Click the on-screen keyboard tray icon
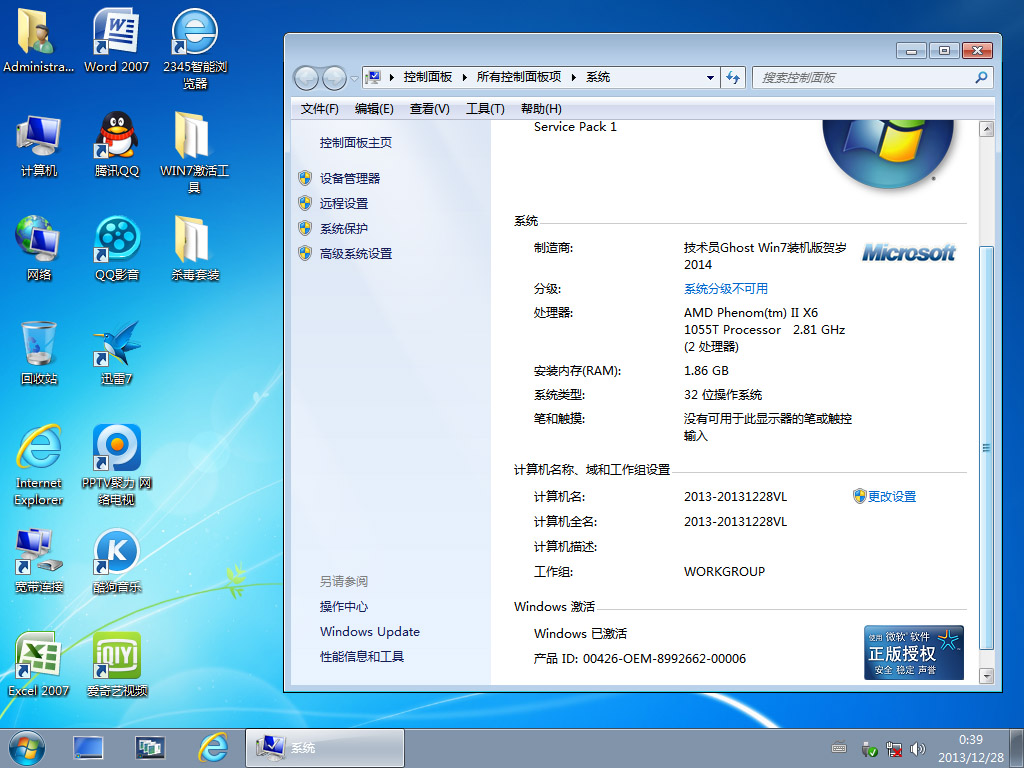The width and height of the screenshot is (1024, 768). (839, 748)
